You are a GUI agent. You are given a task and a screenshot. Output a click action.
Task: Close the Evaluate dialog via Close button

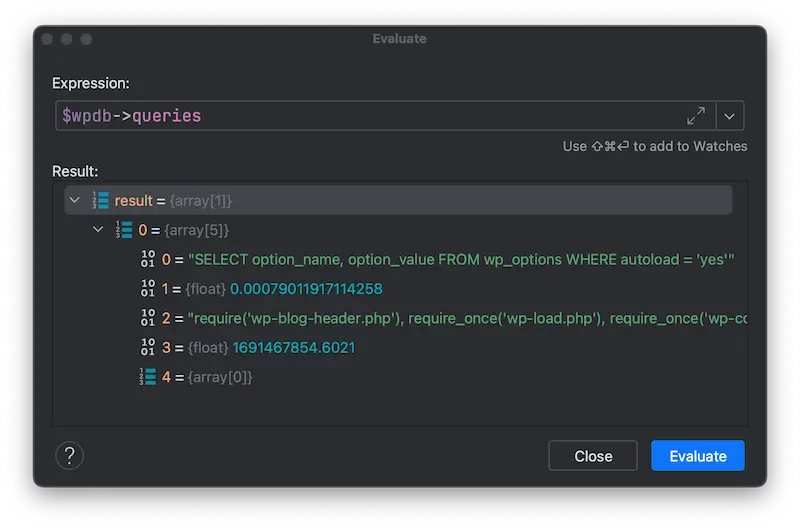tap(592, 455)
